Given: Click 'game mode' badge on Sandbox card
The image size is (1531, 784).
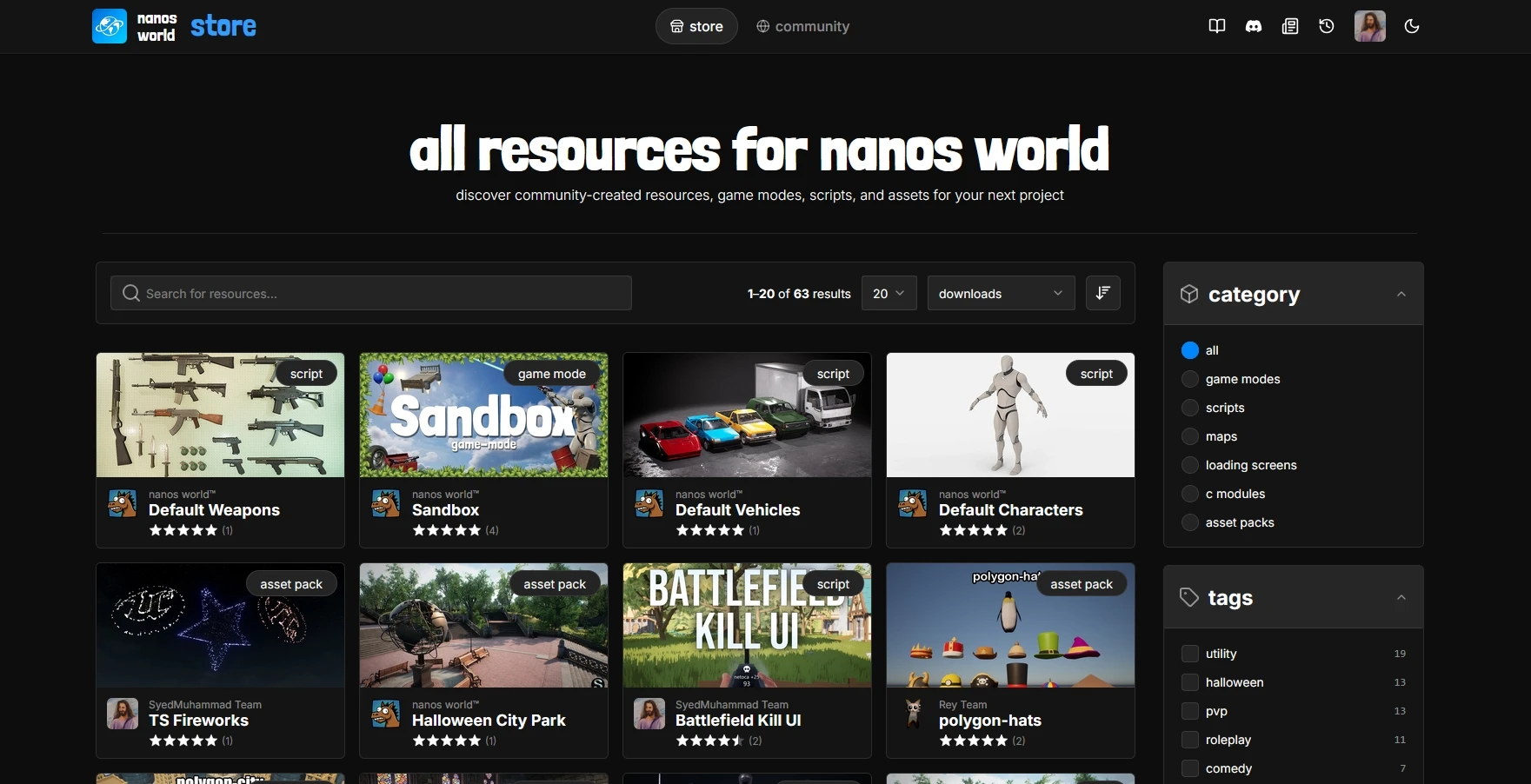Looking at the screenshot, I should click(x=552, y=374).
